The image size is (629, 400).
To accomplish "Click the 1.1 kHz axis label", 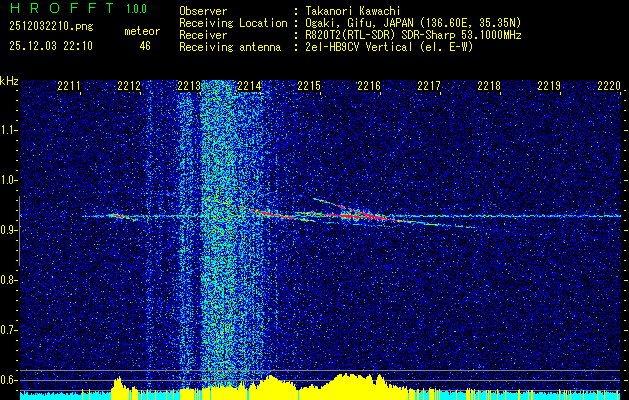I will 8,130.
